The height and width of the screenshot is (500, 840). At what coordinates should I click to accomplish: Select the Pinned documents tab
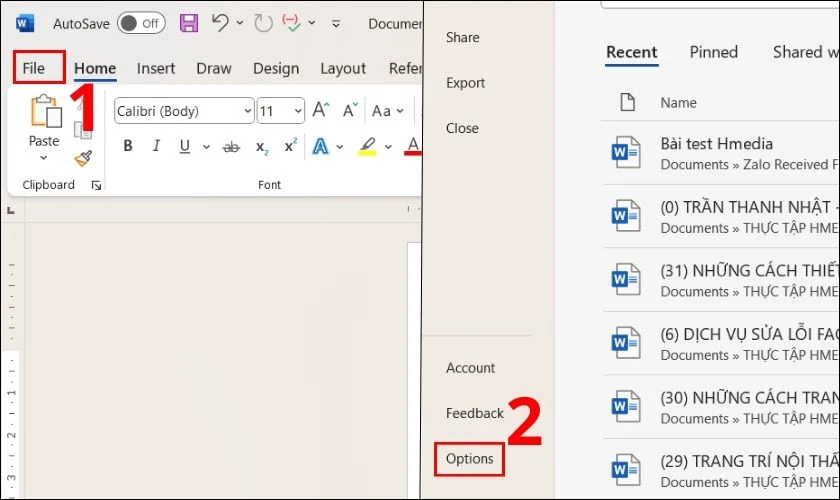[x=714, y=52]
